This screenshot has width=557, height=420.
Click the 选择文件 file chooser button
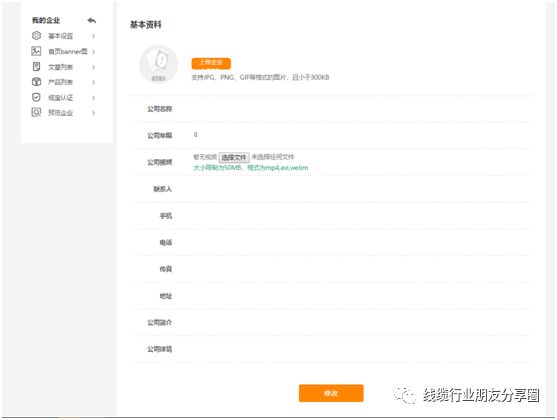coord(234,157)
